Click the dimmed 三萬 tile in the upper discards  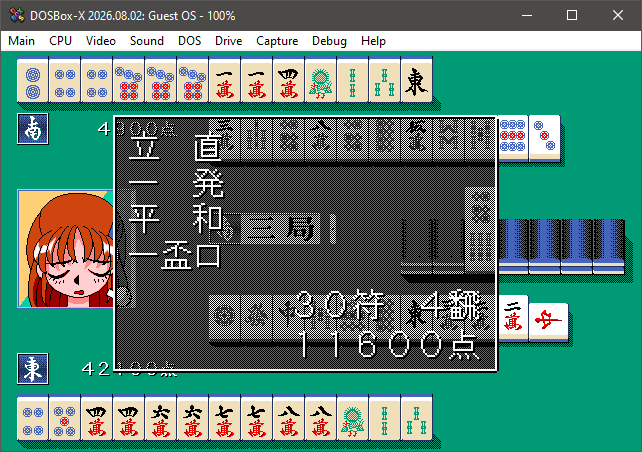(x=224, y=138)
